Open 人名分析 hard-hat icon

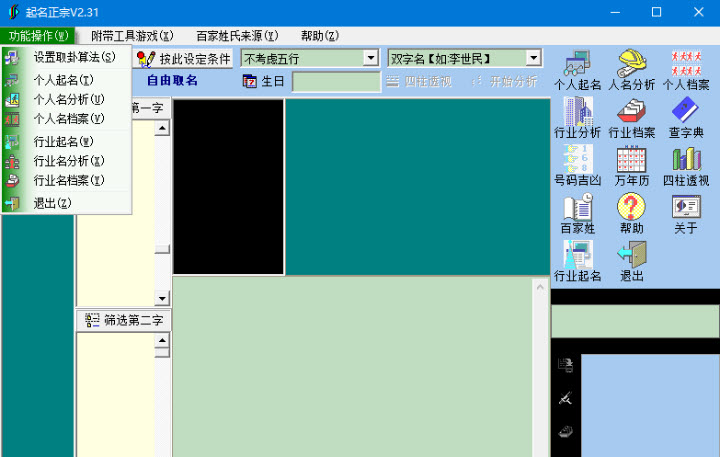pos(631,70)
